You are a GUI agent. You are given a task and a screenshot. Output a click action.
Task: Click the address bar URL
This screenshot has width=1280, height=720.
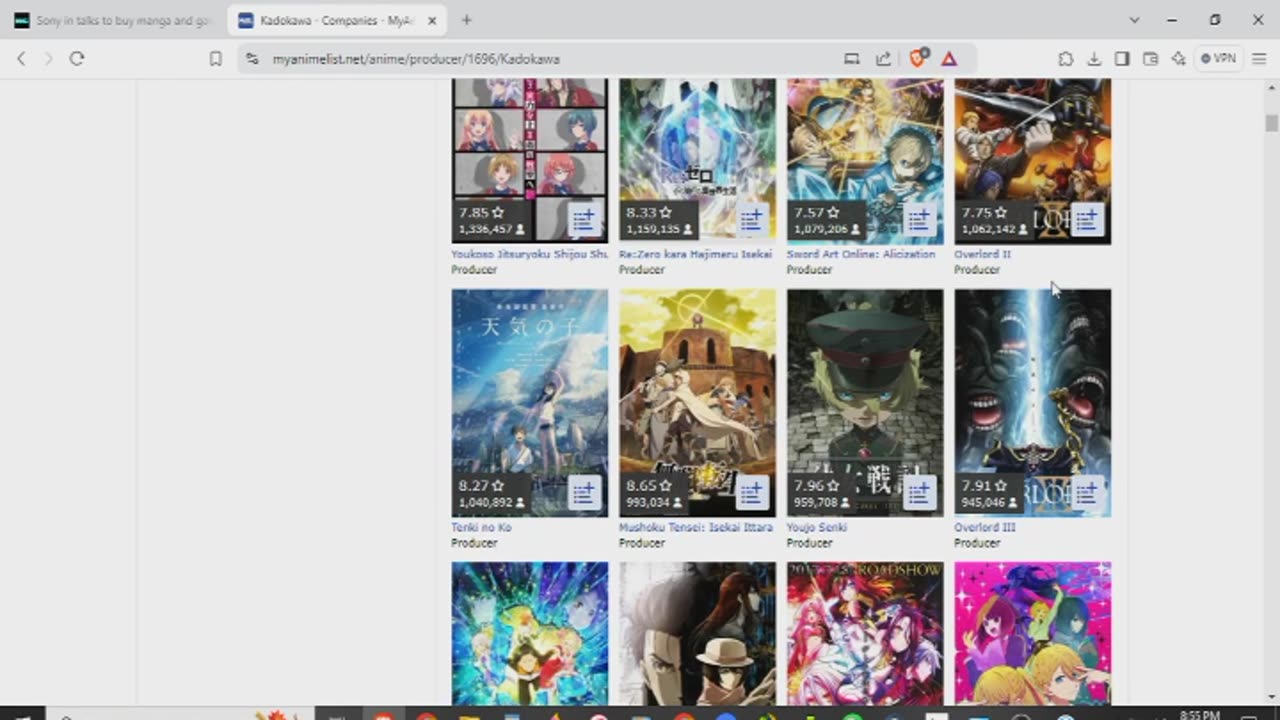pyautogui.click(x=416, y=59)
